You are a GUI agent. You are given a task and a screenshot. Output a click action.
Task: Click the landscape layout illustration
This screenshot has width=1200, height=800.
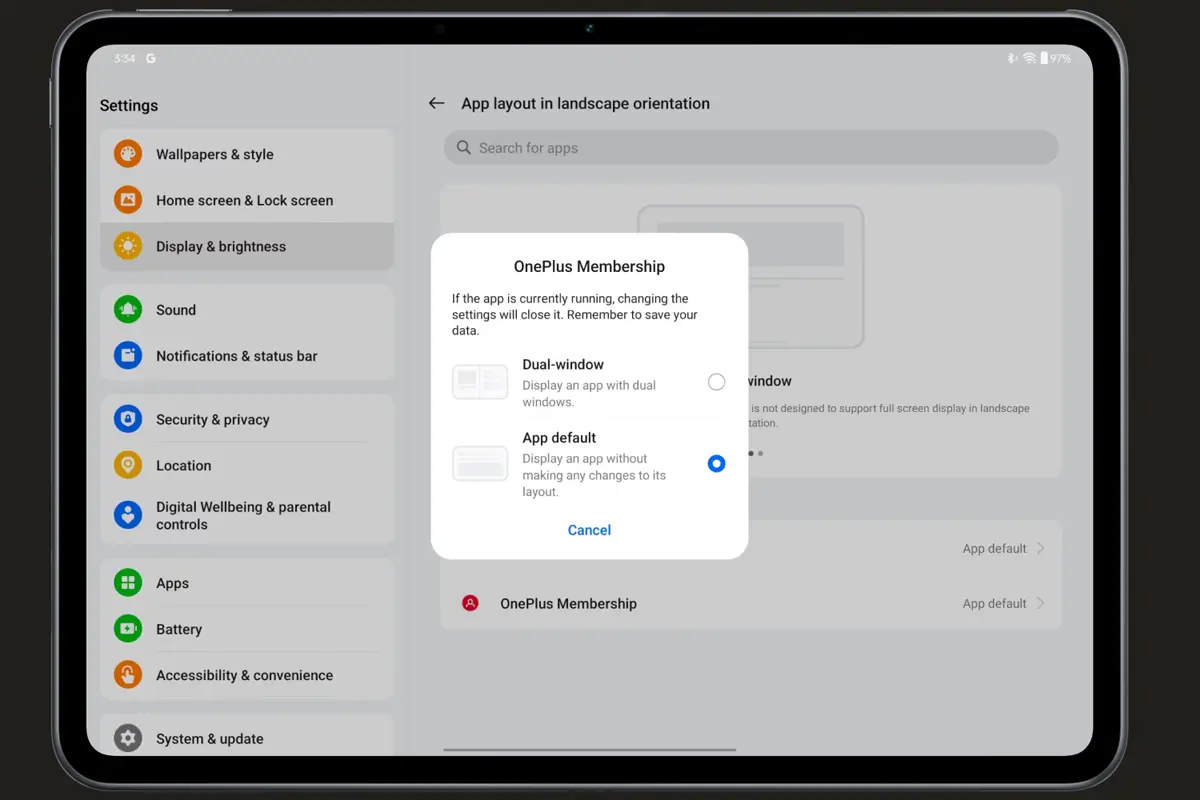750,276
